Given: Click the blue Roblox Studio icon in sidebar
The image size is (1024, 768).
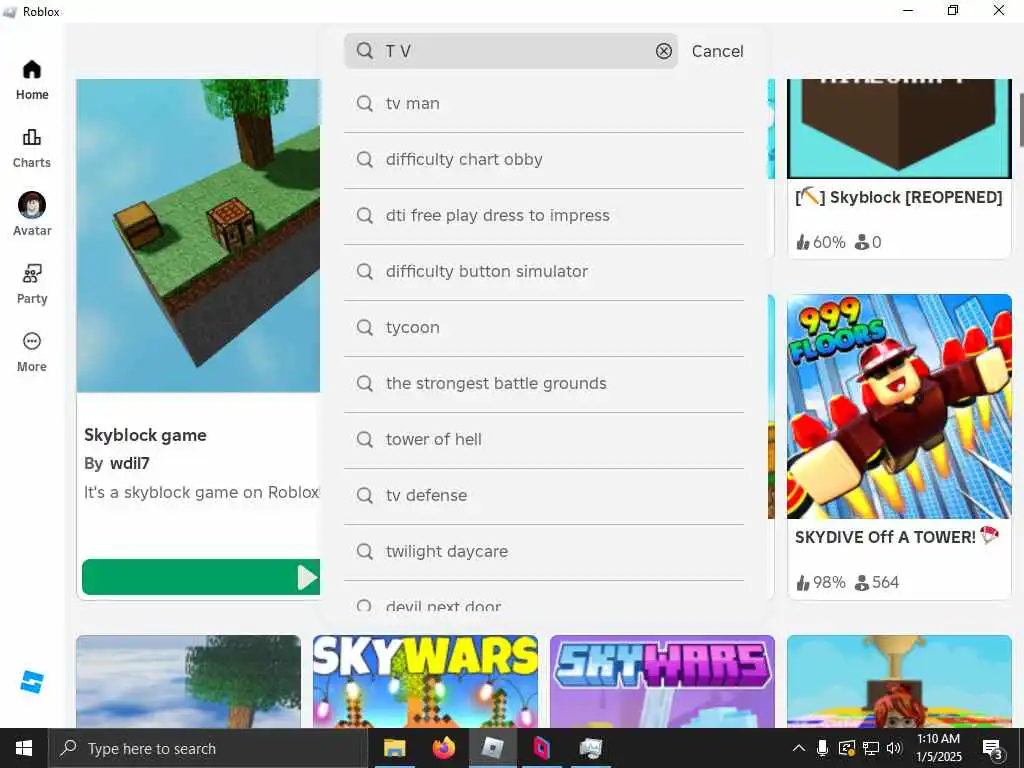Looking at the screenshot, I should [31, 681].
